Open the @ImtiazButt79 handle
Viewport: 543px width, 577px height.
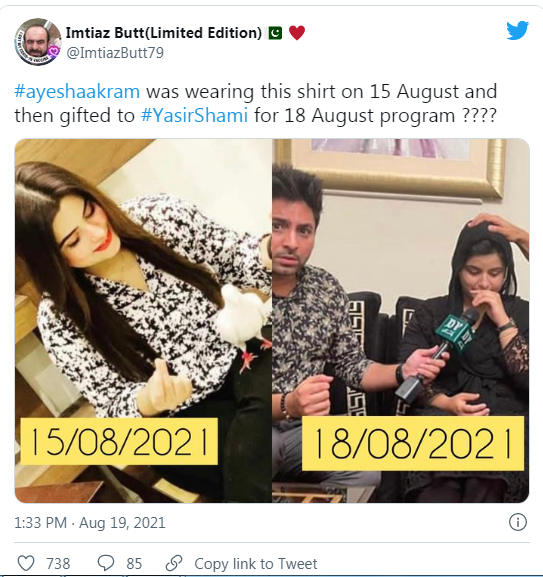pyautogui.click(x=115, y=53)
